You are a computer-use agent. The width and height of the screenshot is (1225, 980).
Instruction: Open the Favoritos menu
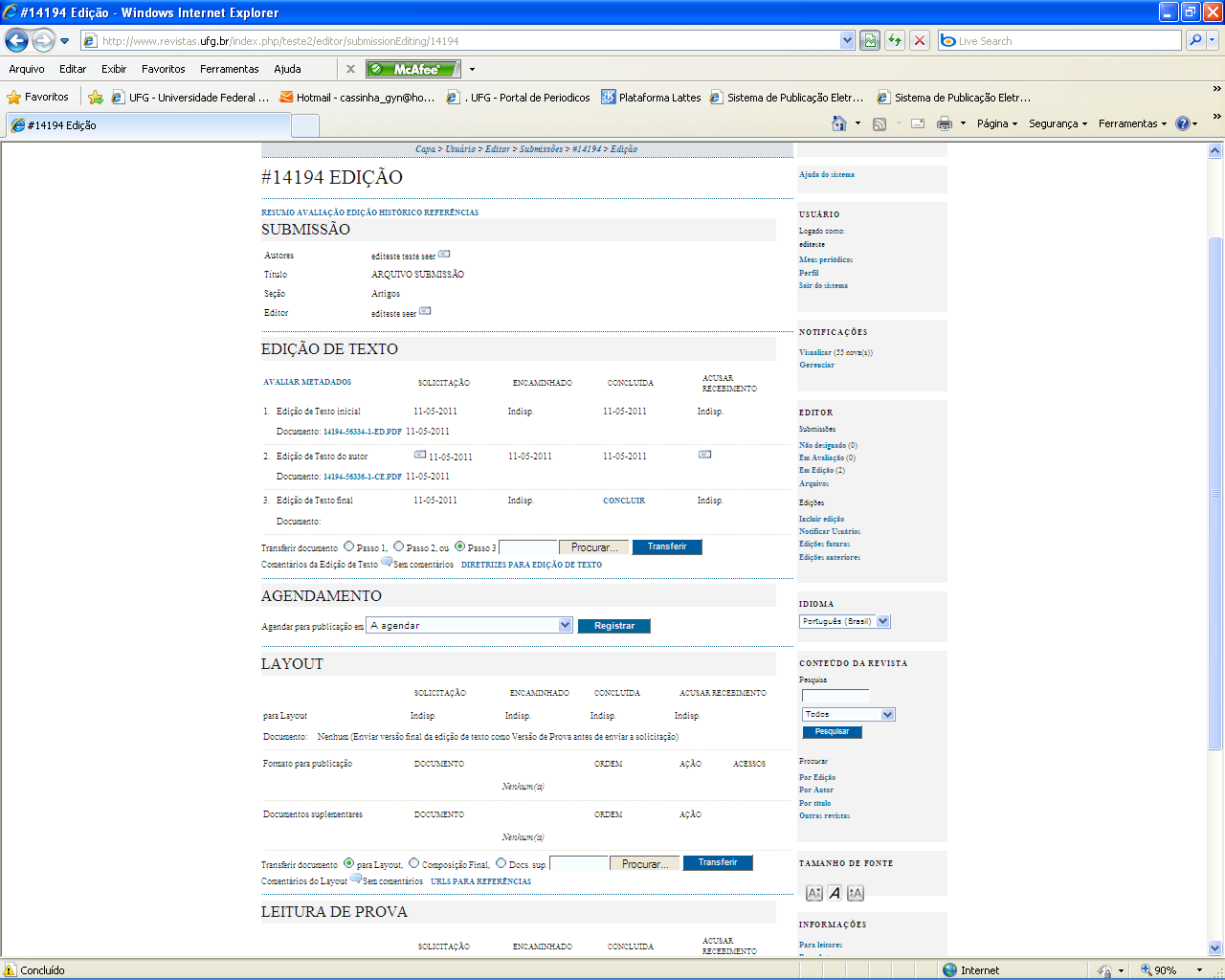click(x=164, y=69)
